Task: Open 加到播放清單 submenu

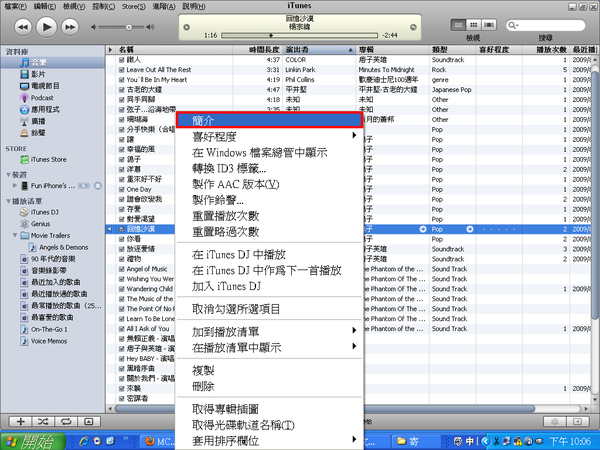Action: pyautogui.click(x=269, y=332)
